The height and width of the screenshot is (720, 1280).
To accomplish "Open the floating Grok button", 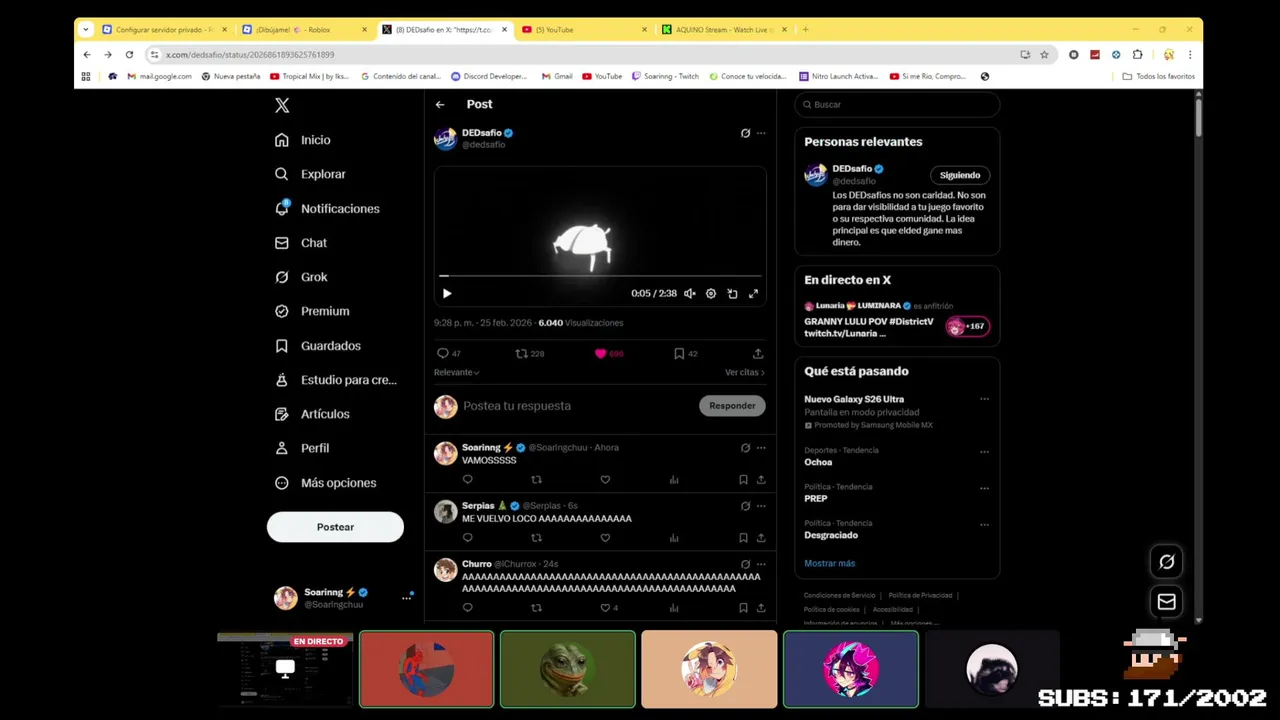I will (1166, 562).
